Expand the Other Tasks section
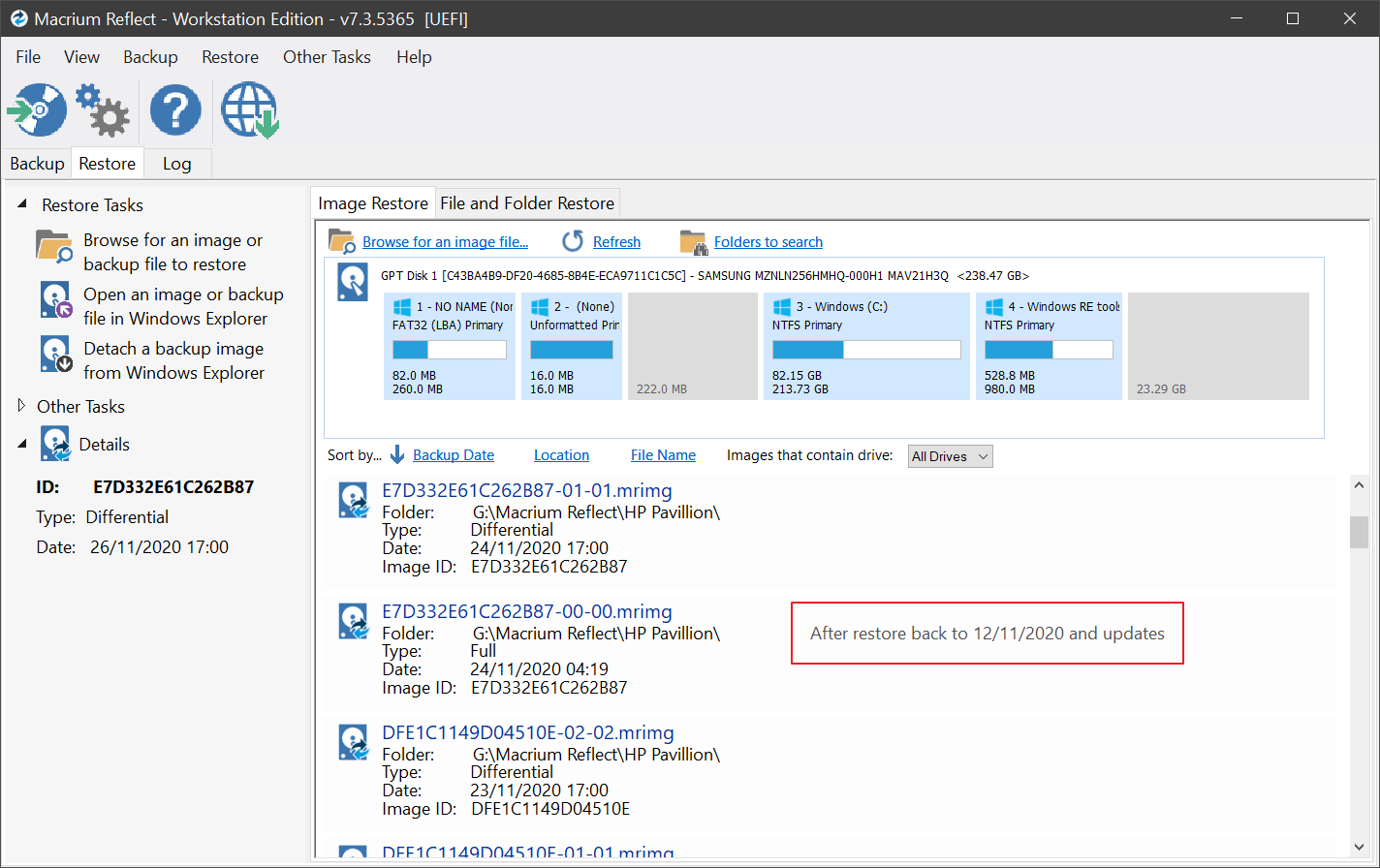Image resolution: width=1380 pixels, height=868 pixels. [22, 406]
